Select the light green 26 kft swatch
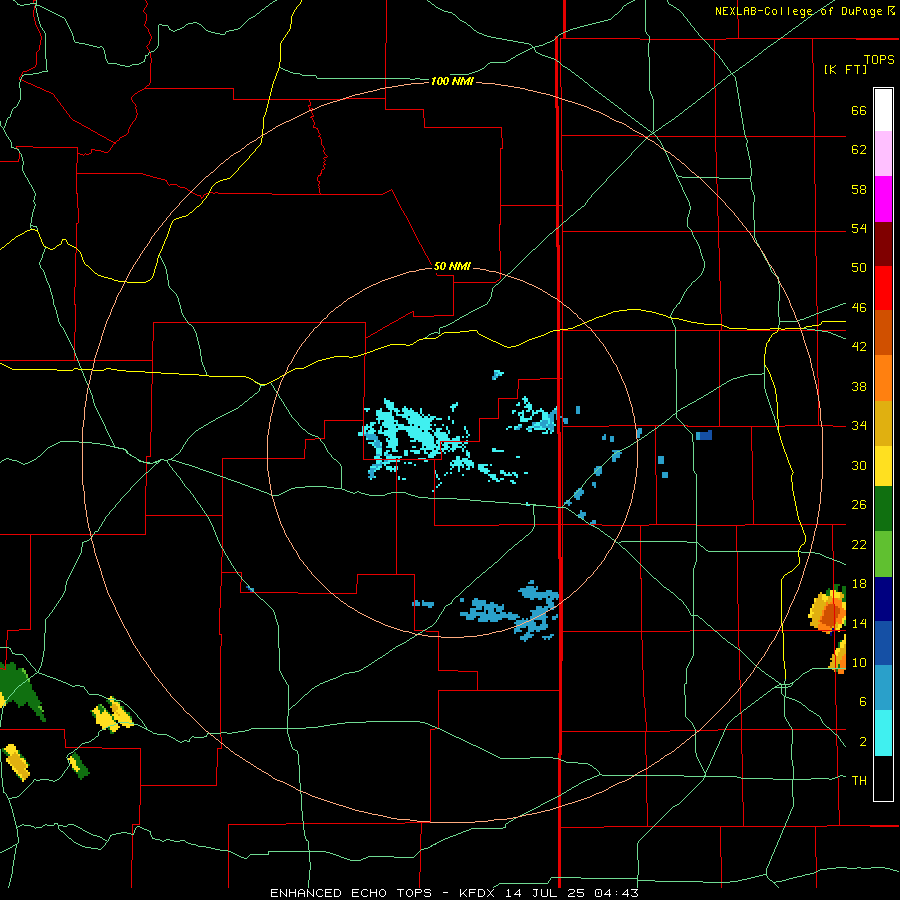 point(883,554)
